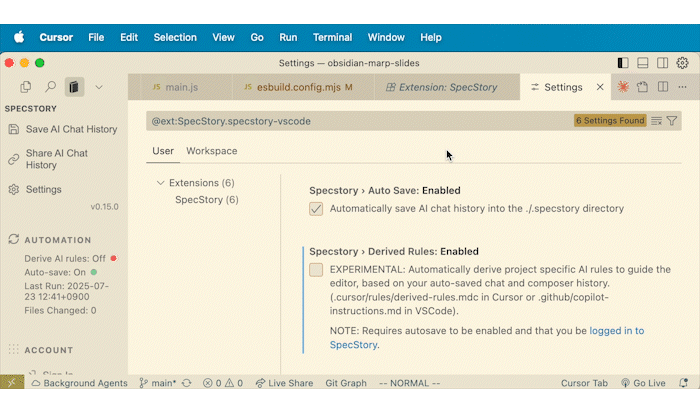Select the User settings tab

pyautogui.click(x=163, y=151)
